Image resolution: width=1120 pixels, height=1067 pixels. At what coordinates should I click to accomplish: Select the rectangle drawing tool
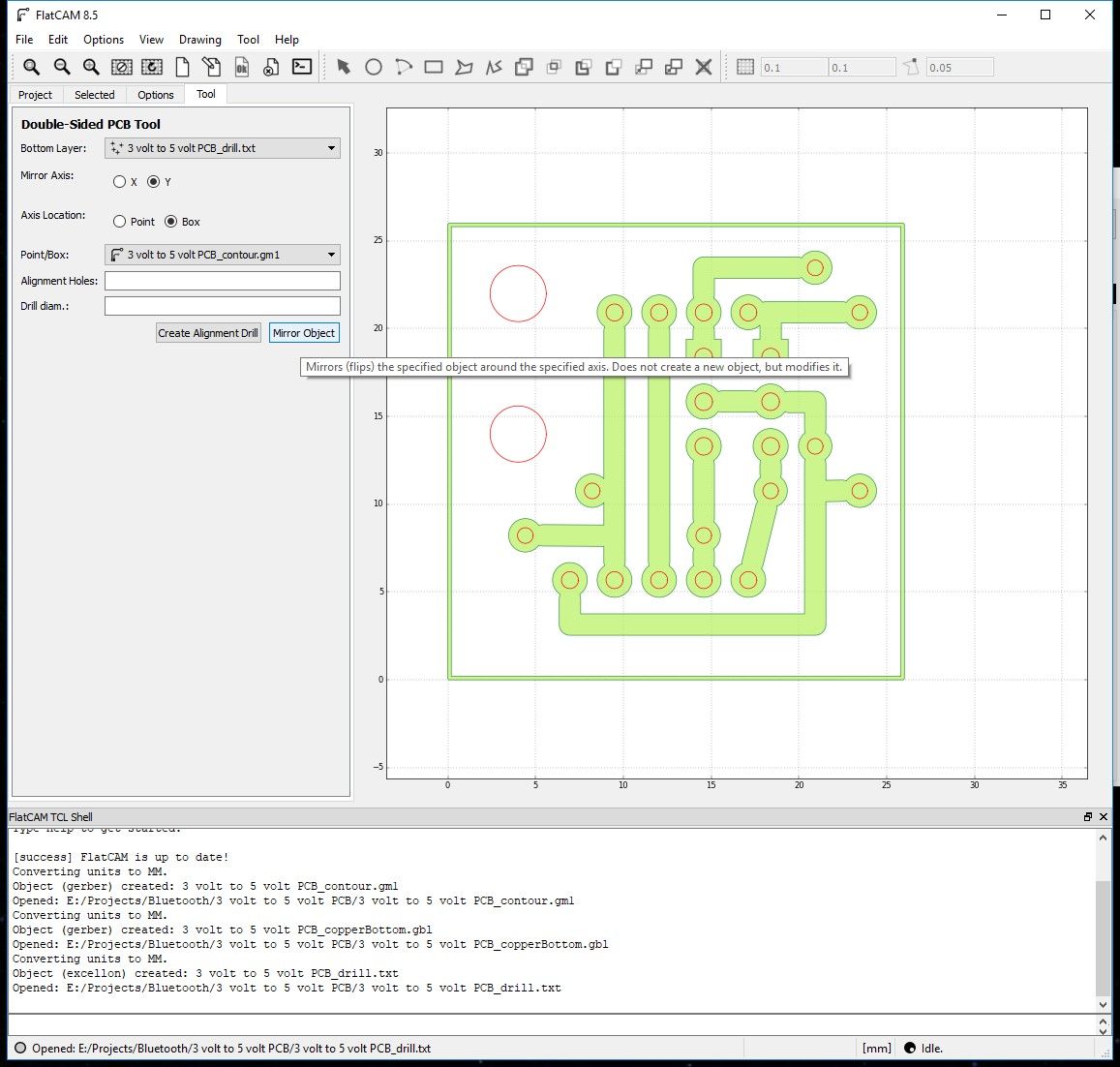coord(435,67)
